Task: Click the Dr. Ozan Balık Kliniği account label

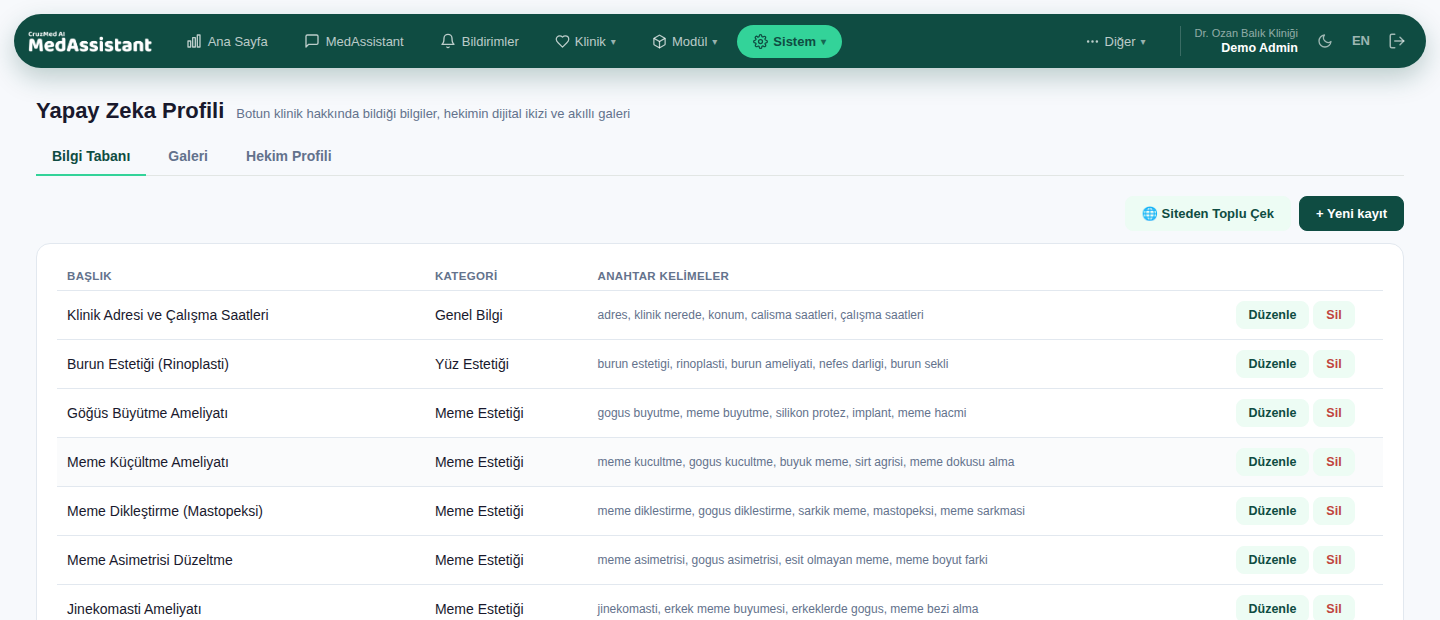Action: pos(1246,33)
